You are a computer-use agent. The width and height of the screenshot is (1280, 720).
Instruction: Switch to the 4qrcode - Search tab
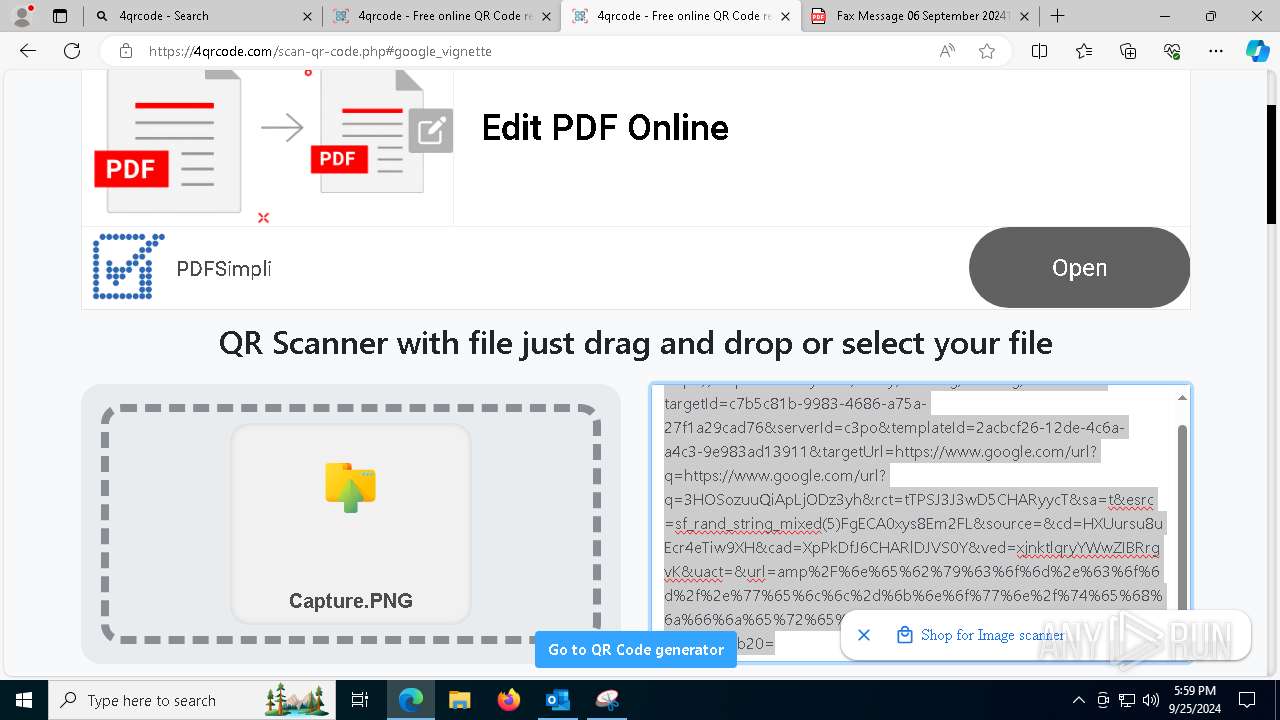point(203,16)
